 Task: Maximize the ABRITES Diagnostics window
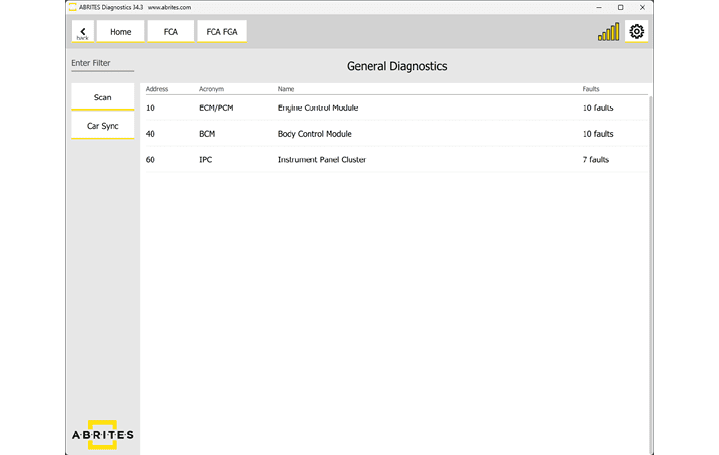[x=620, y=7]
